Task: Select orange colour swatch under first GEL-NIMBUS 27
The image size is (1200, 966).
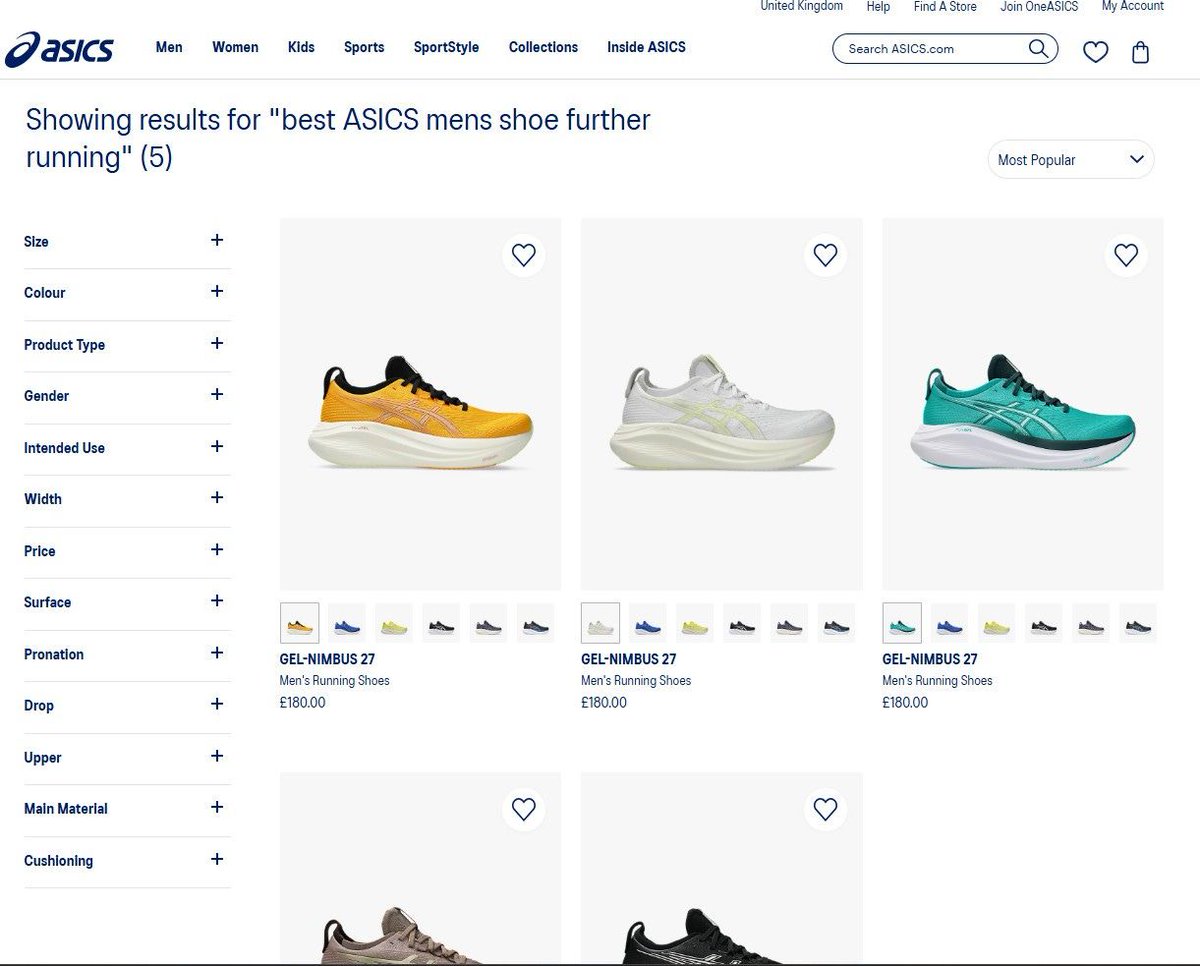Action: click(x=299, y=623)
